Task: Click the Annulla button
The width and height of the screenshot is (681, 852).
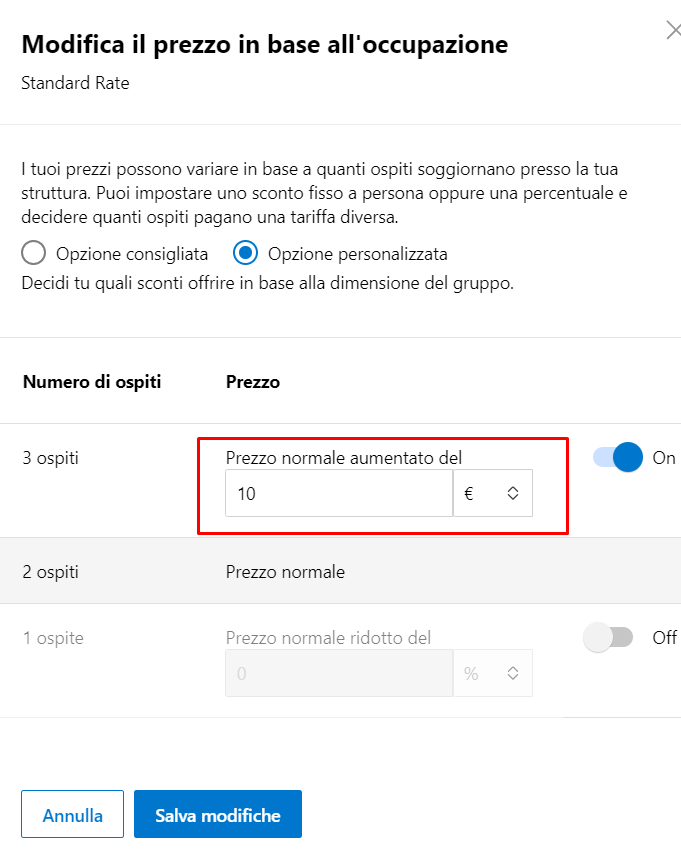Action: pos(72,814)
